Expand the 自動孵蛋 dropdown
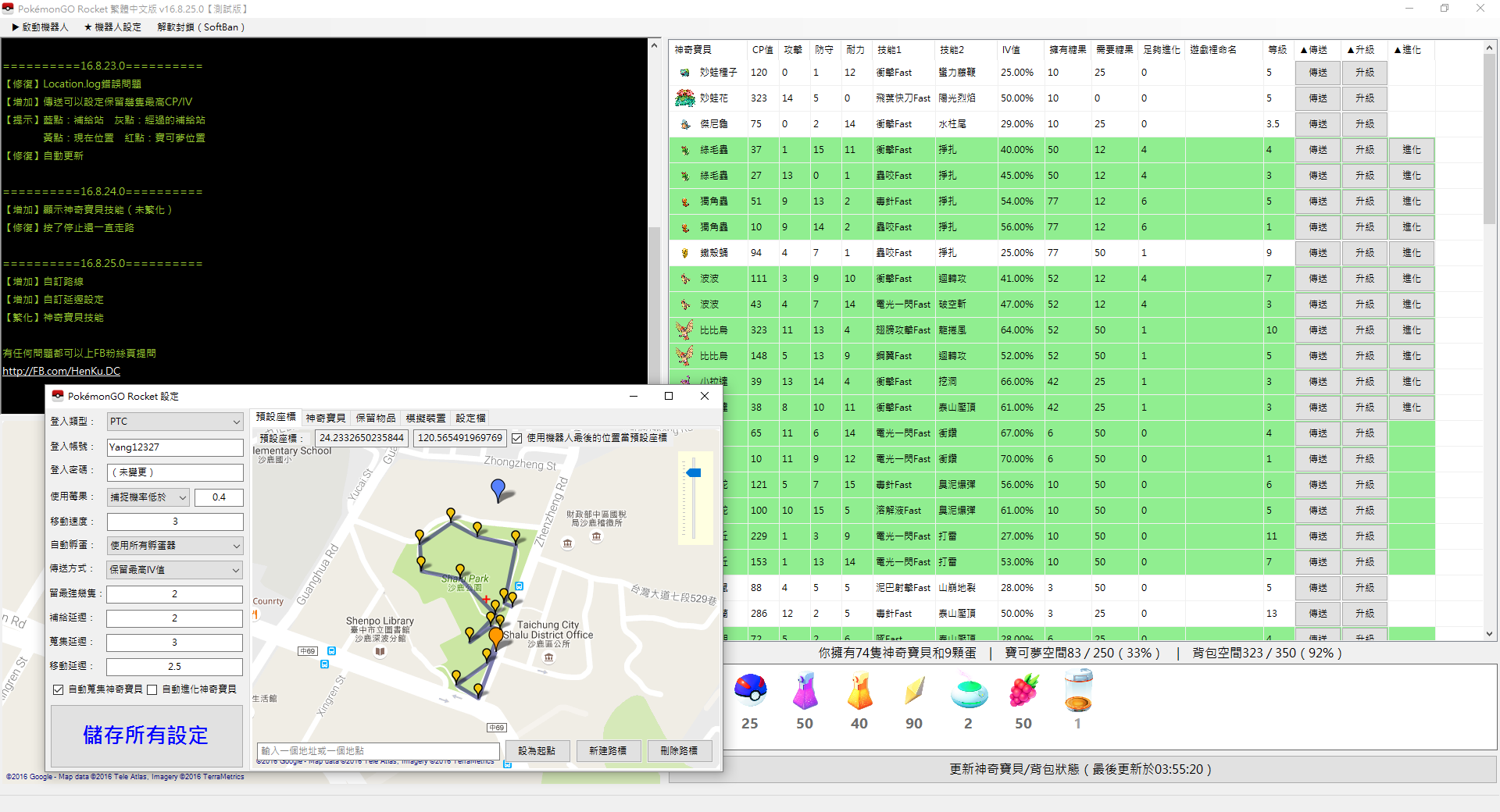Viewport: 1500px width, 812px height. point(175,546)
